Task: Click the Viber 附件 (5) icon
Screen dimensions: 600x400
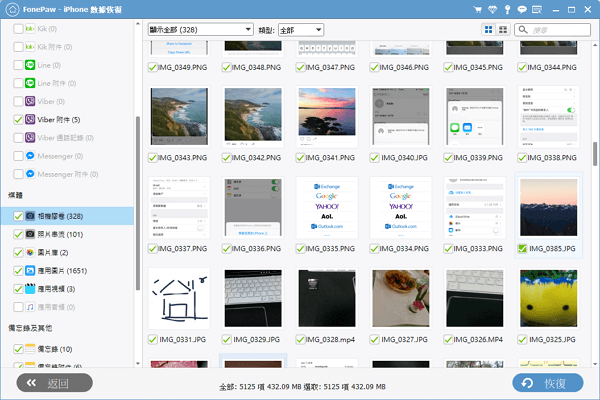Action: coord(30,119)
